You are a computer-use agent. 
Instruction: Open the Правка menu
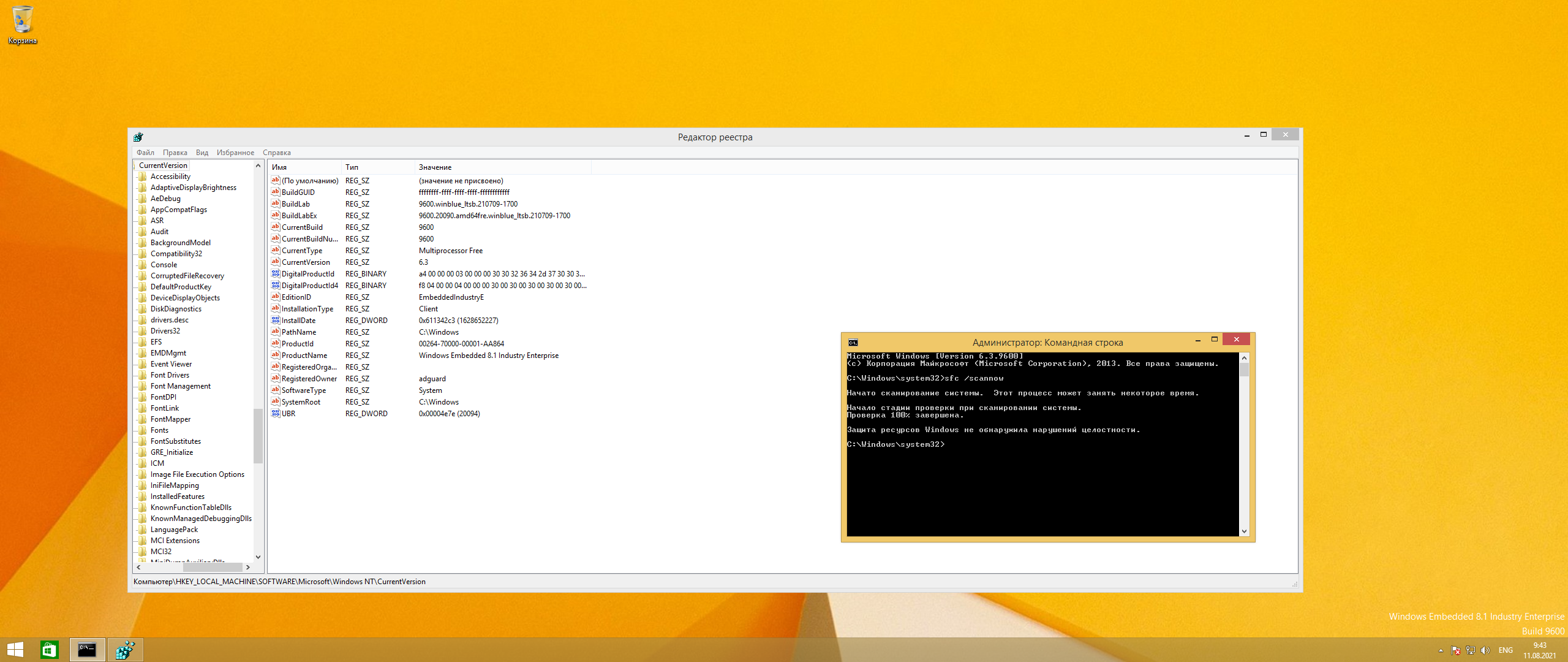click(175, 153)
